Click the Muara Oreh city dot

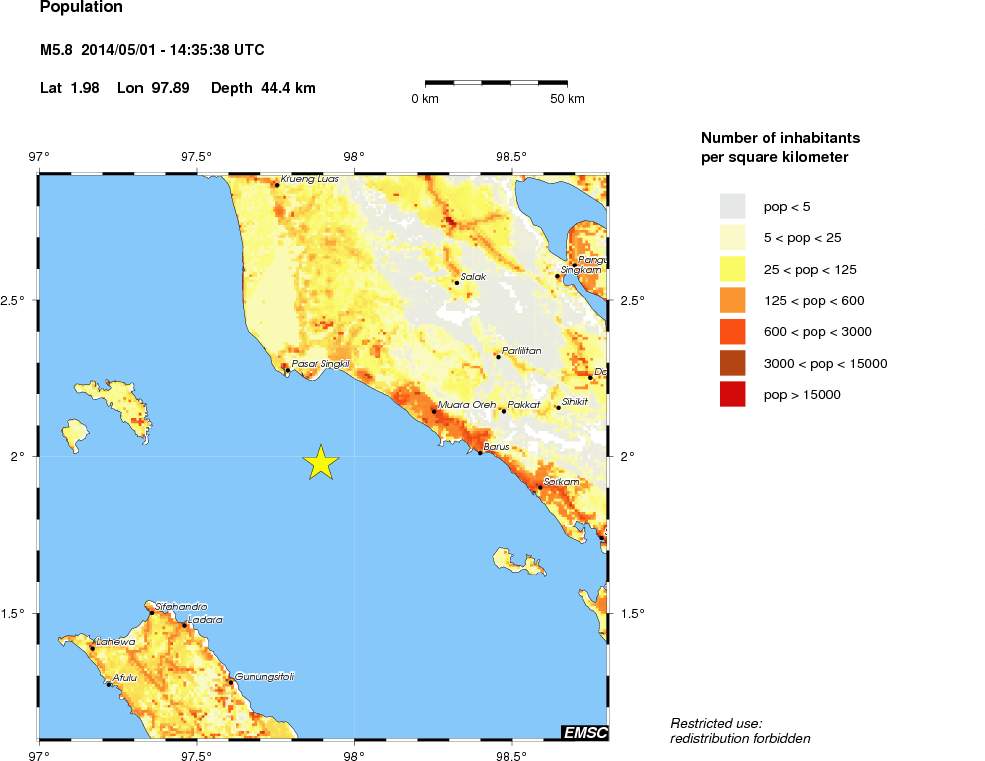(434, 411)
